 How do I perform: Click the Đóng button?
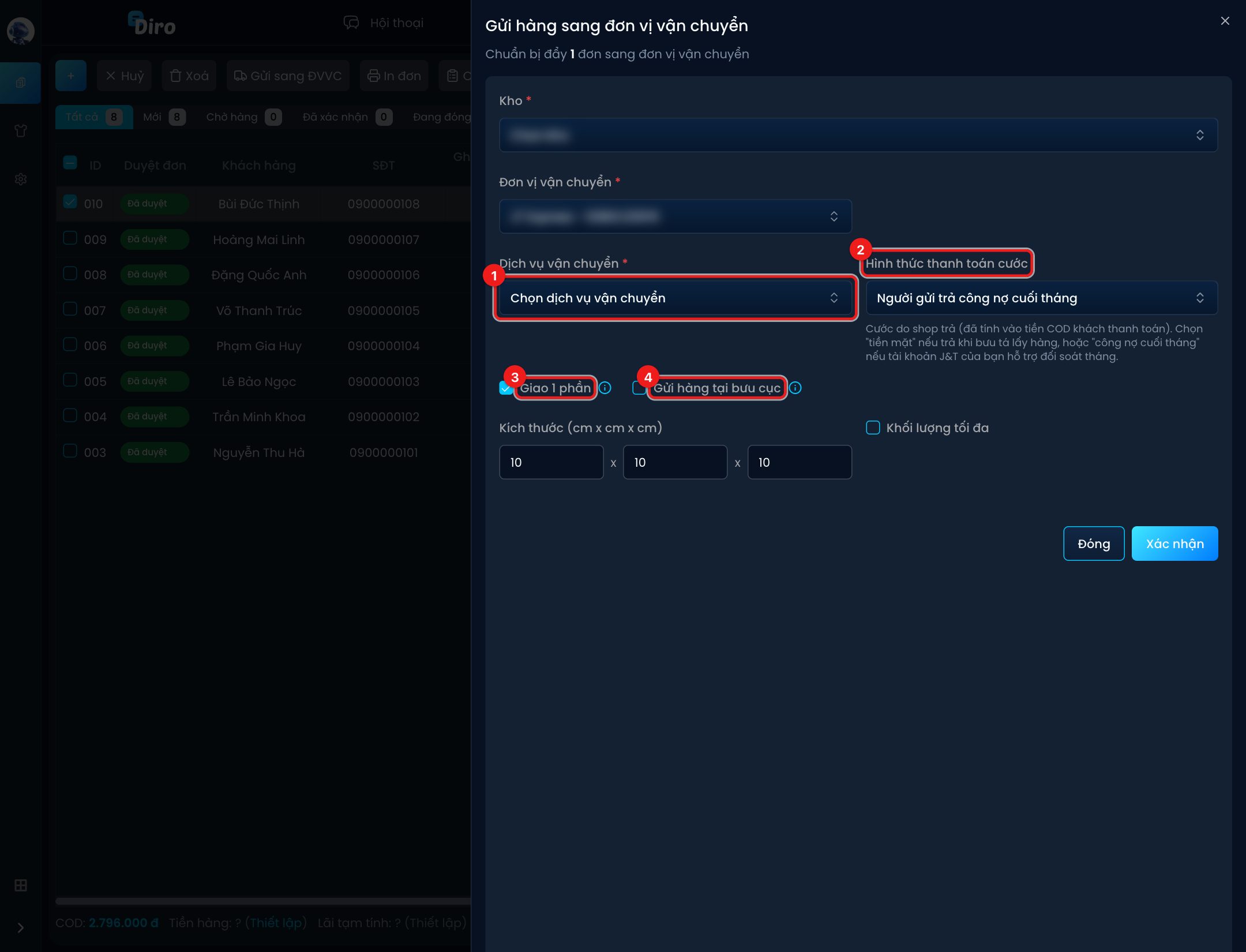click(1094, 544)
